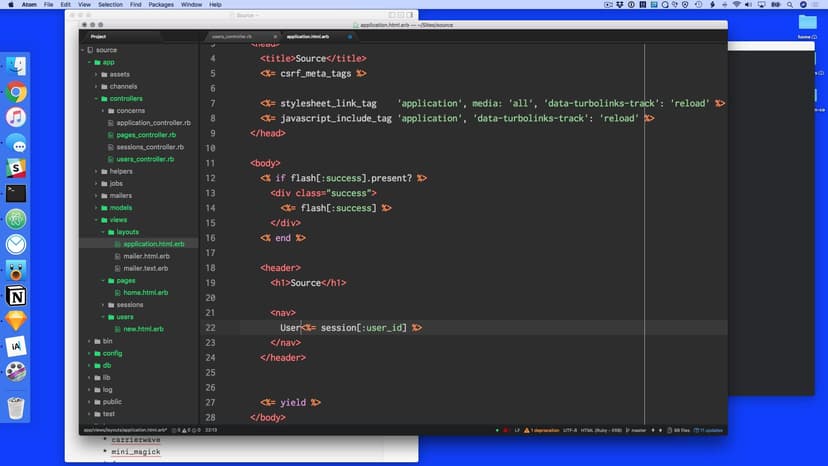This screenshot has height=466, width=828.
Task: Place cursor on the yield line
Action: (x=300, y=402)
